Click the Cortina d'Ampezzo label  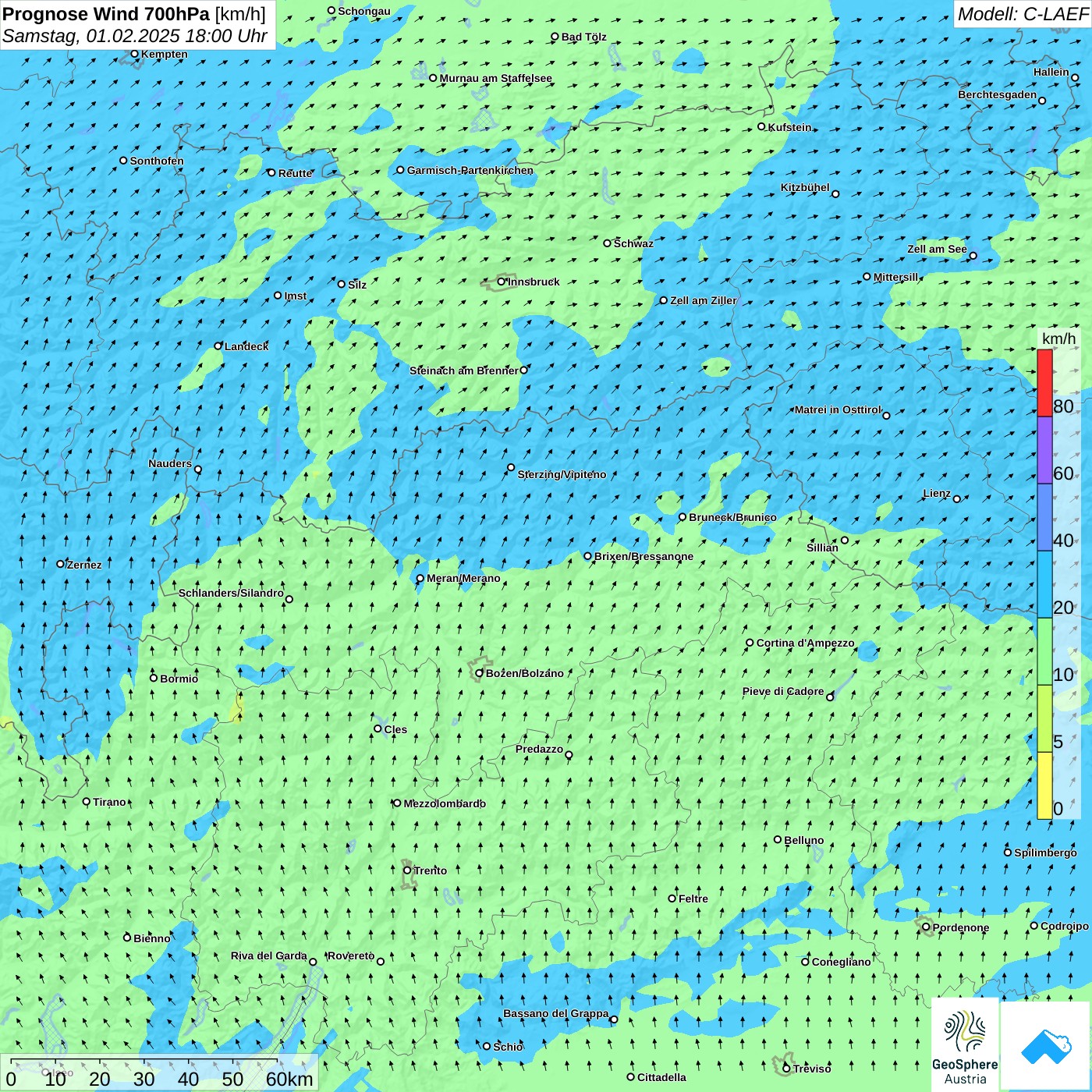pos(806,643)
